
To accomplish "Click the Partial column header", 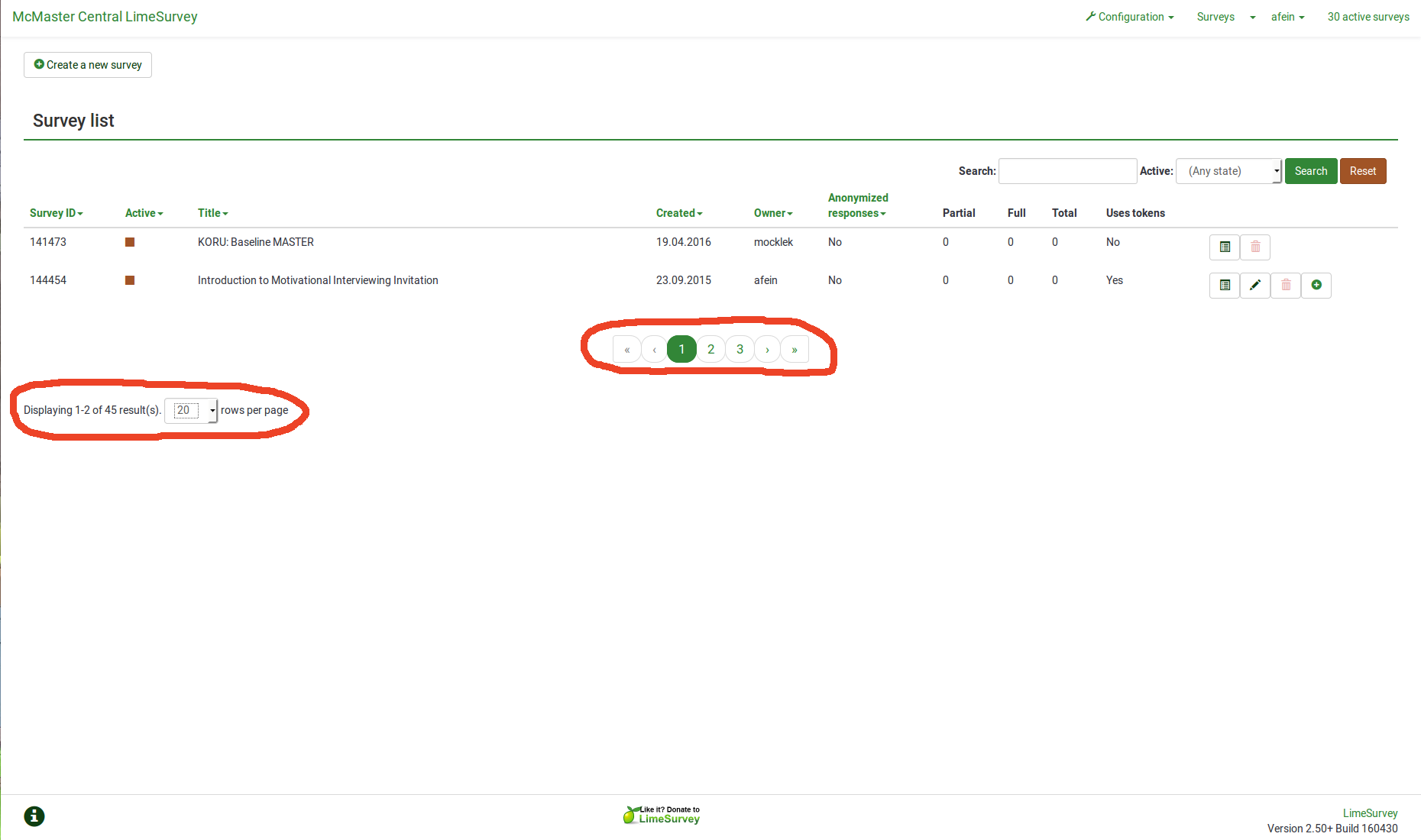I will 959,213.
